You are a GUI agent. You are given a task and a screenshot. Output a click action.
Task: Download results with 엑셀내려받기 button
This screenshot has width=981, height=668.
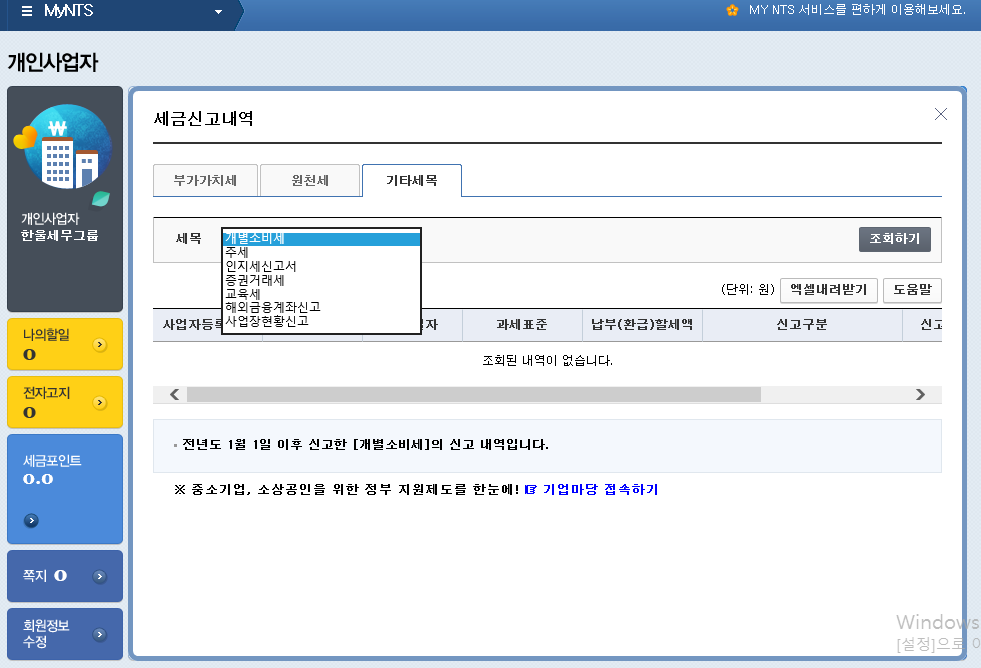828,290
